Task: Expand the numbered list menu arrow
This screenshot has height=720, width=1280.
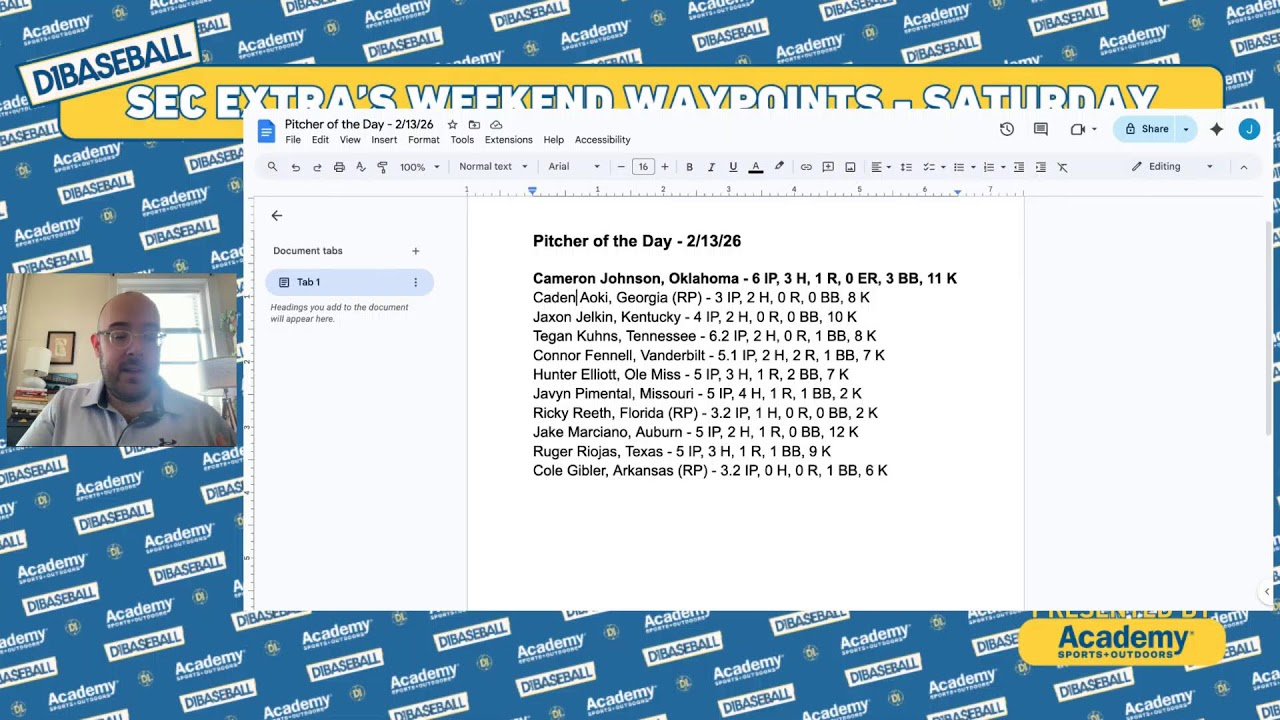Action: pos(1002,167)
